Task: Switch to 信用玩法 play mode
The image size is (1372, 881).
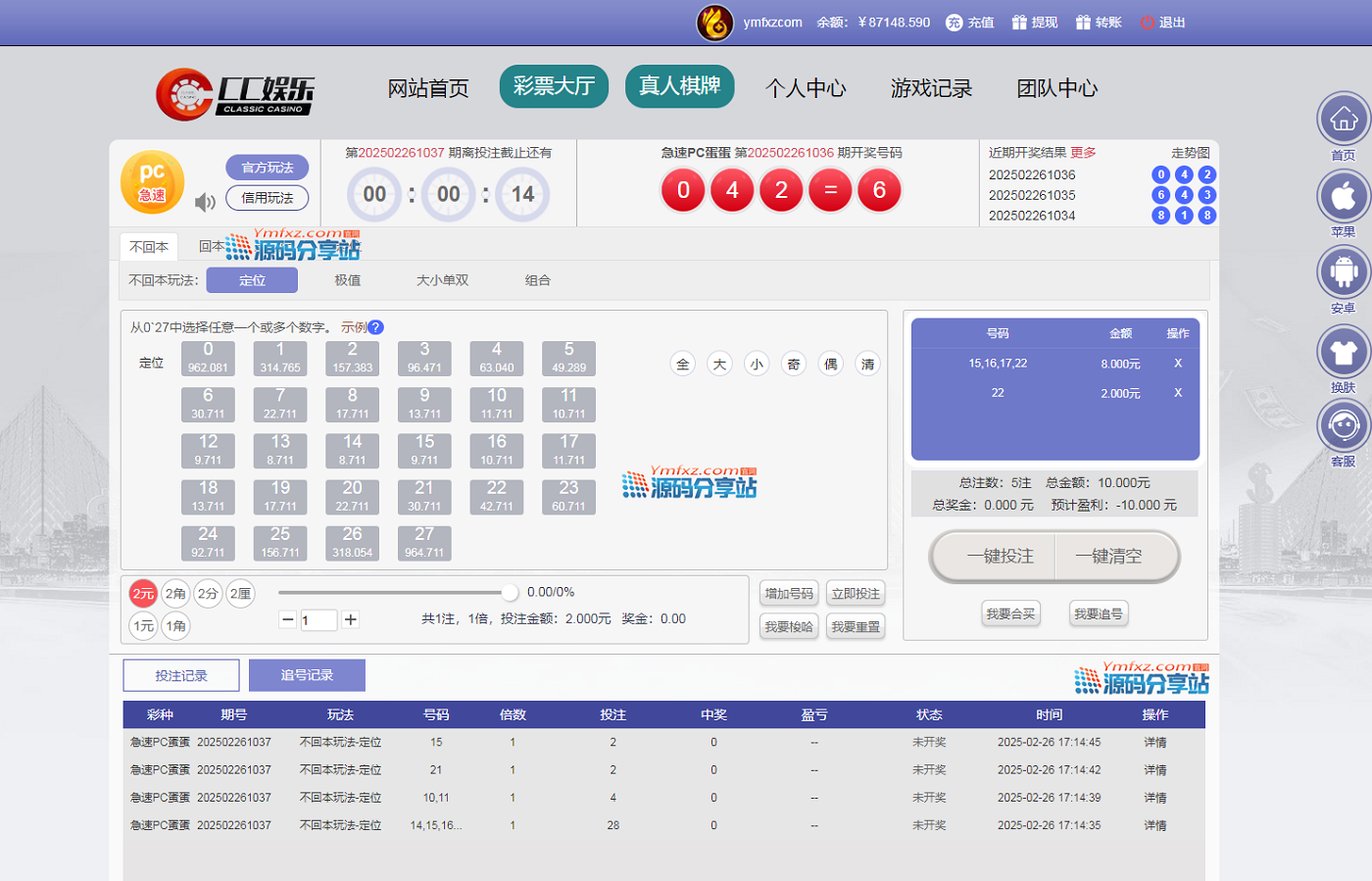Action: click(267, 198)
